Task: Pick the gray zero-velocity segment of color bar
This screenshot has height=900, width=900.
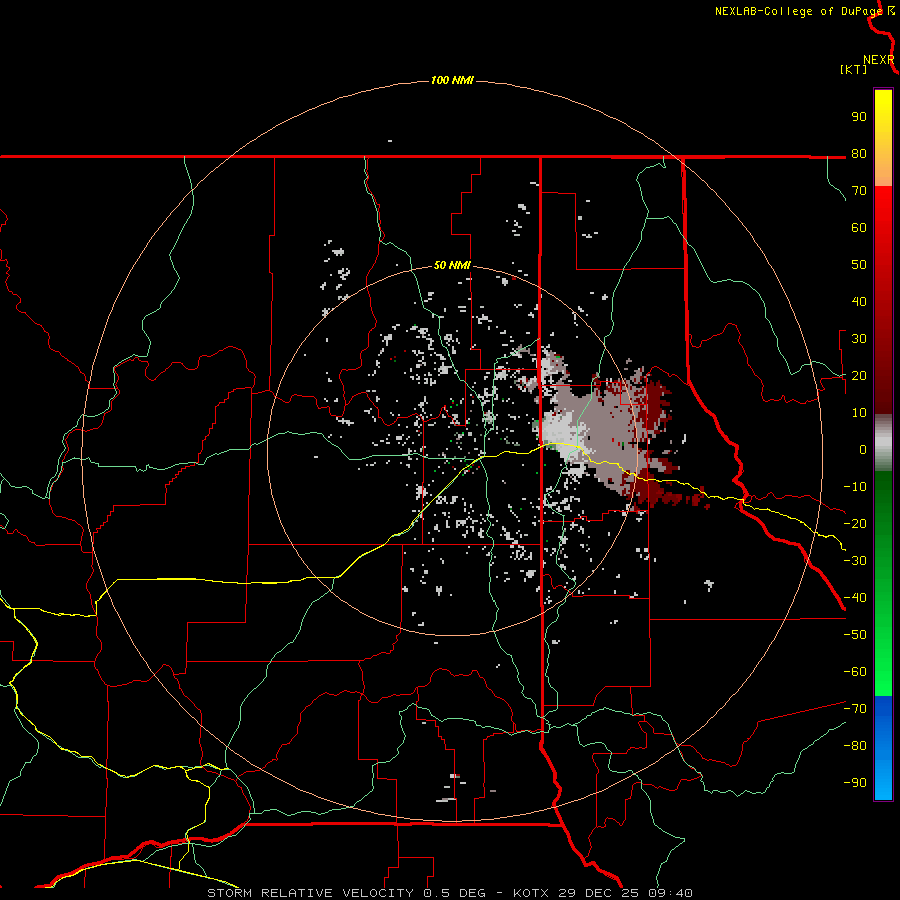Action: 883,443
